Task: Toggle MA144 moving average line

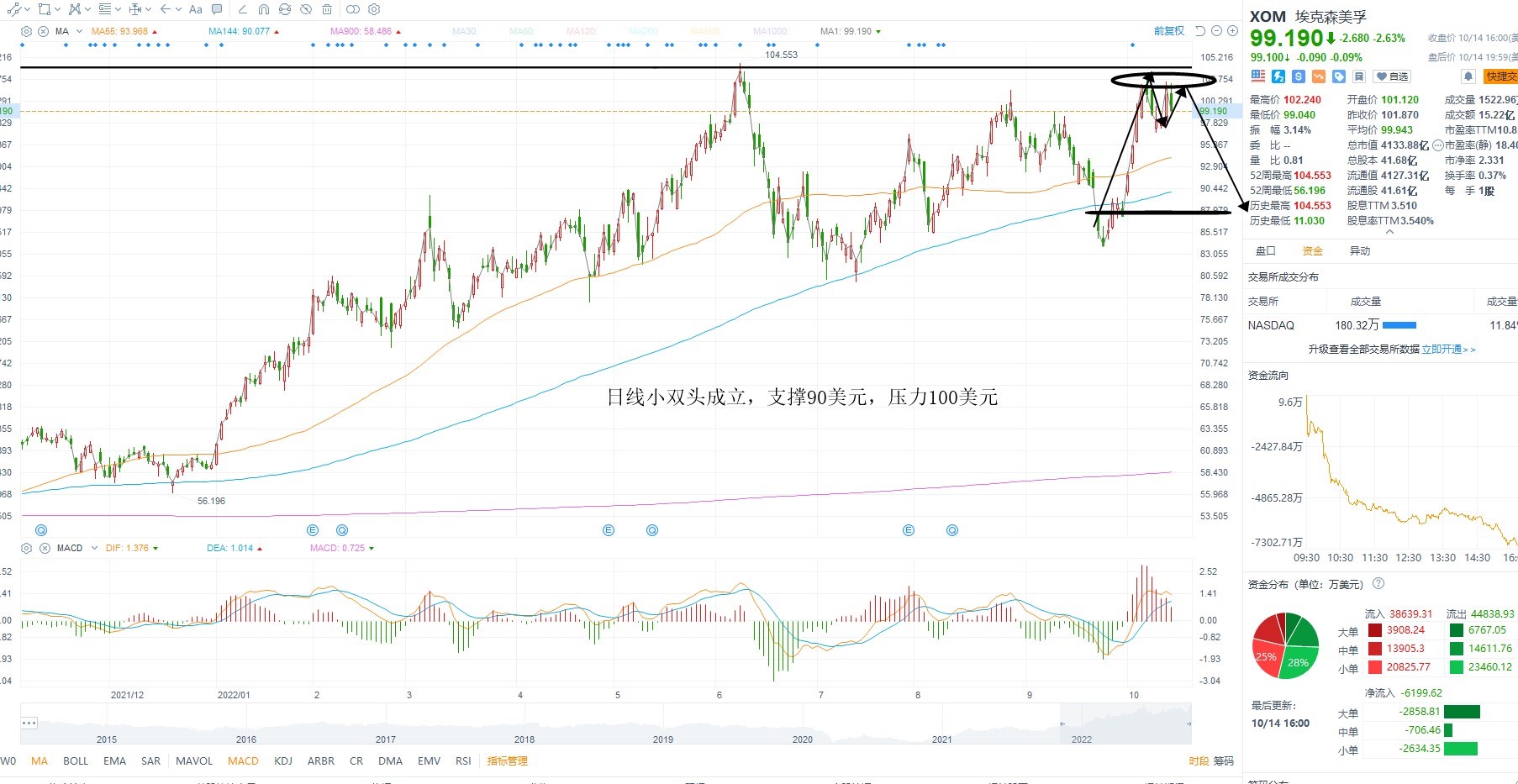Action: click(239, 31)
